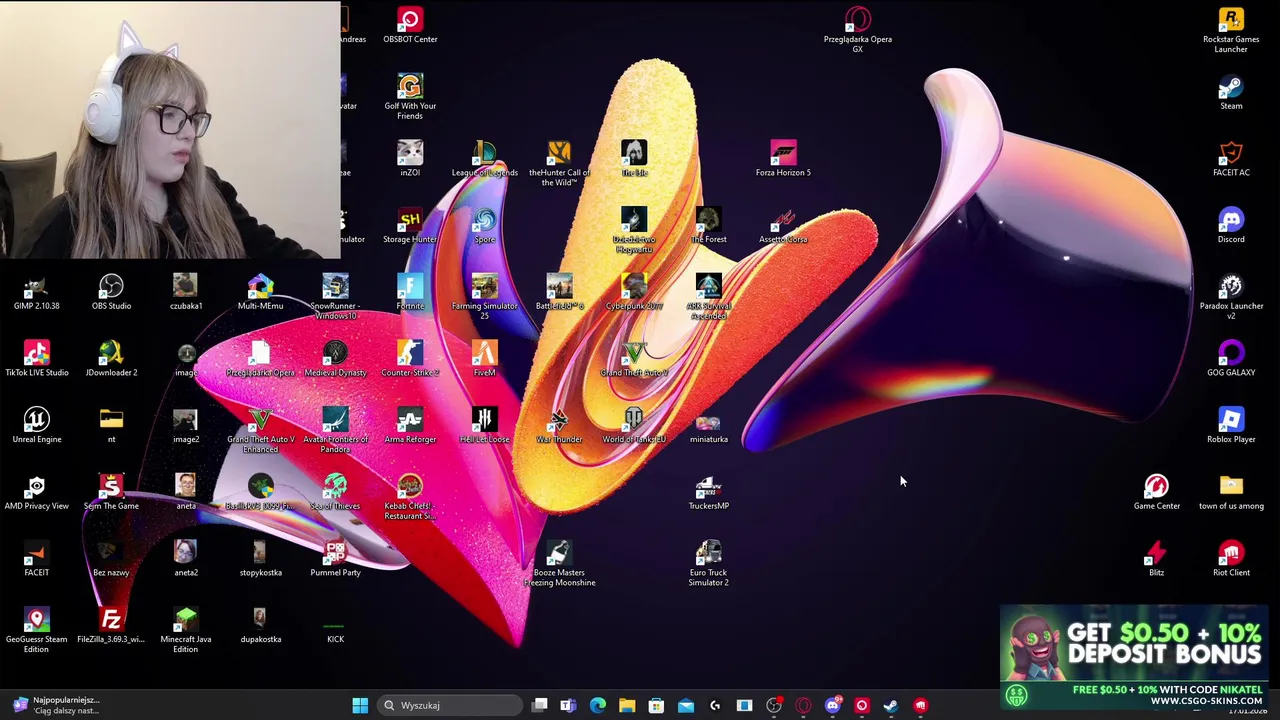
Task: Launch Golf With Your Friends shortcut
Action: 410,97
